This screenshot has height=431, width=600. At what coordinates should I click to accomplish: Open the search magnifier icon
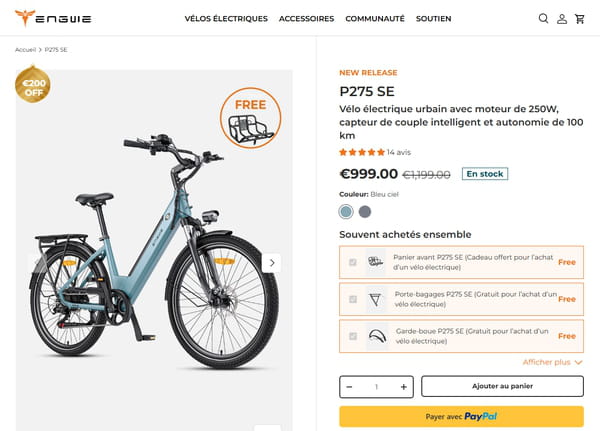point(543,18)
